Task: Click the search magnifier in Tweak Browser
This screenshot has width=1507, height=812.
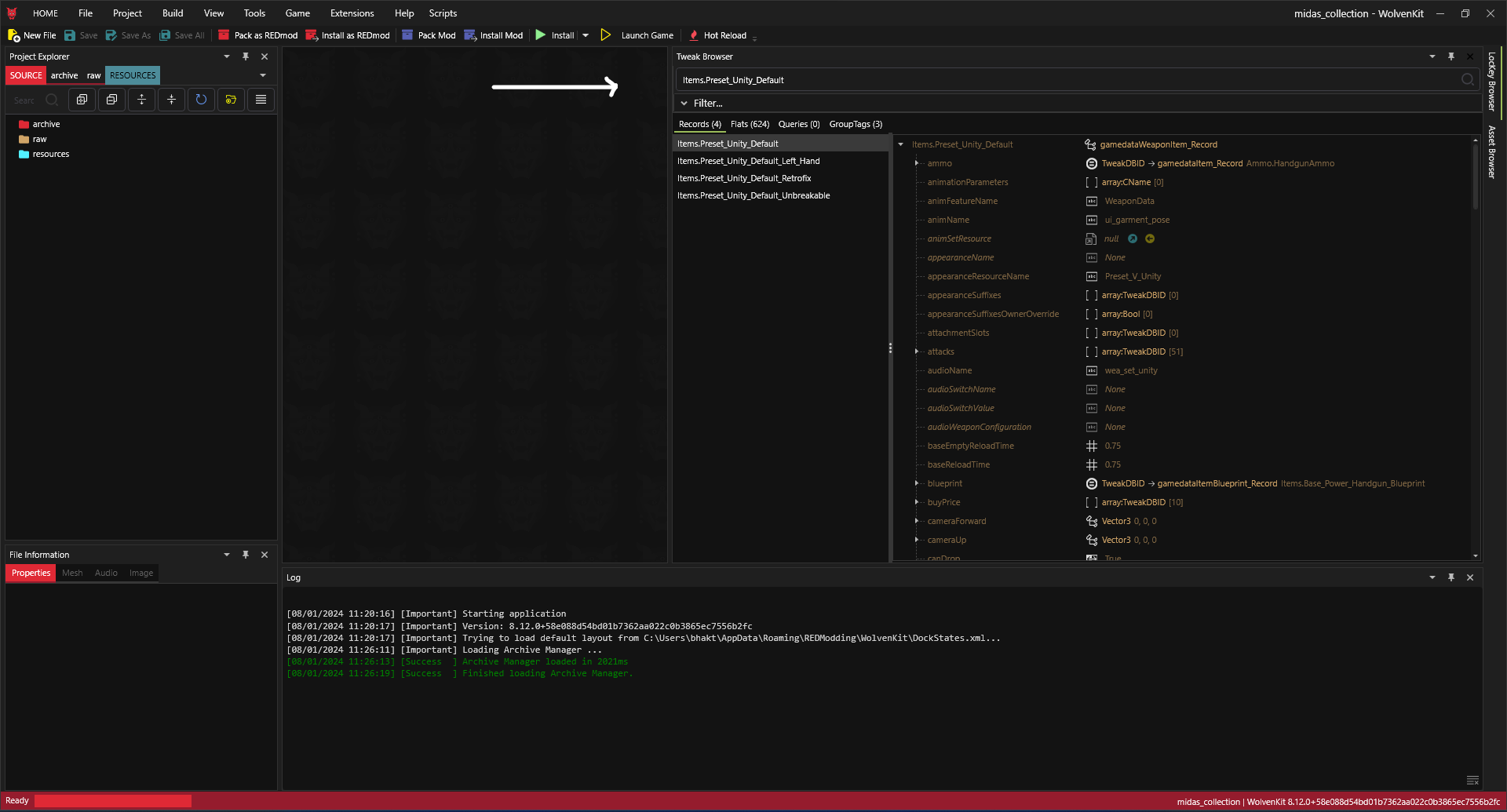Action: 1467,80
